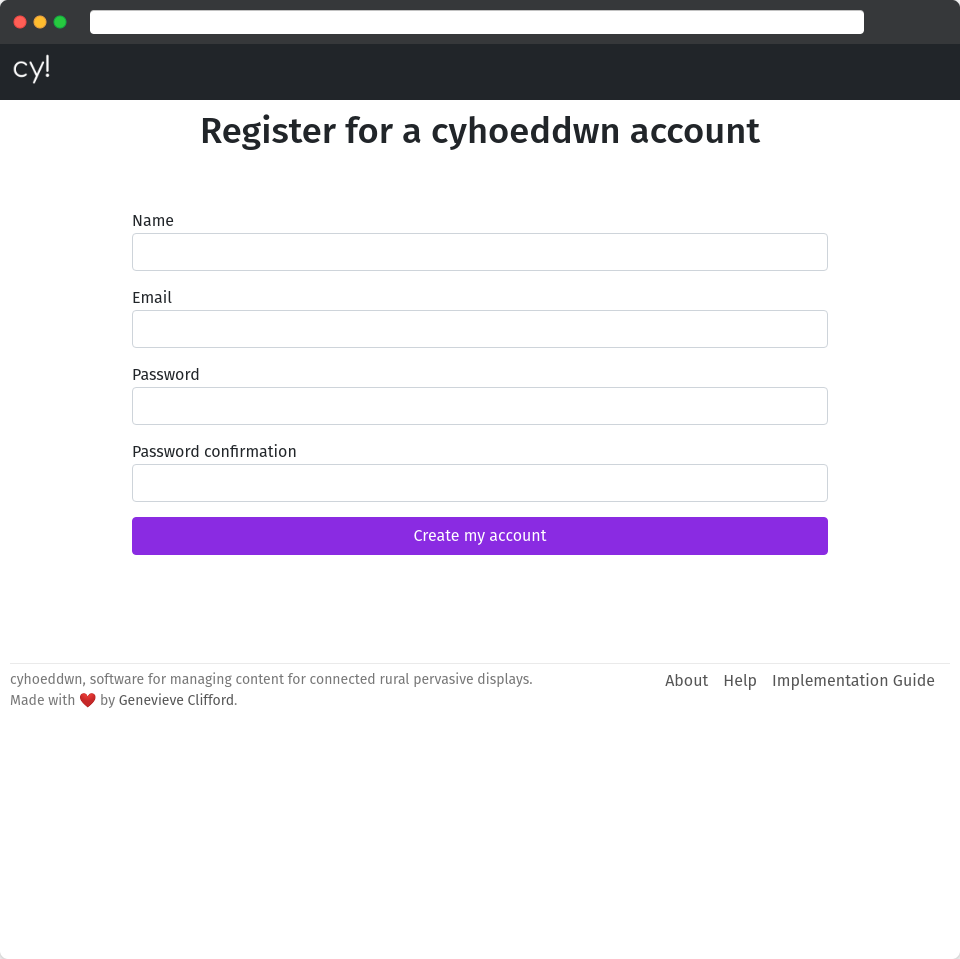Open the Implementation Guide link

click(x=853, y=680)
